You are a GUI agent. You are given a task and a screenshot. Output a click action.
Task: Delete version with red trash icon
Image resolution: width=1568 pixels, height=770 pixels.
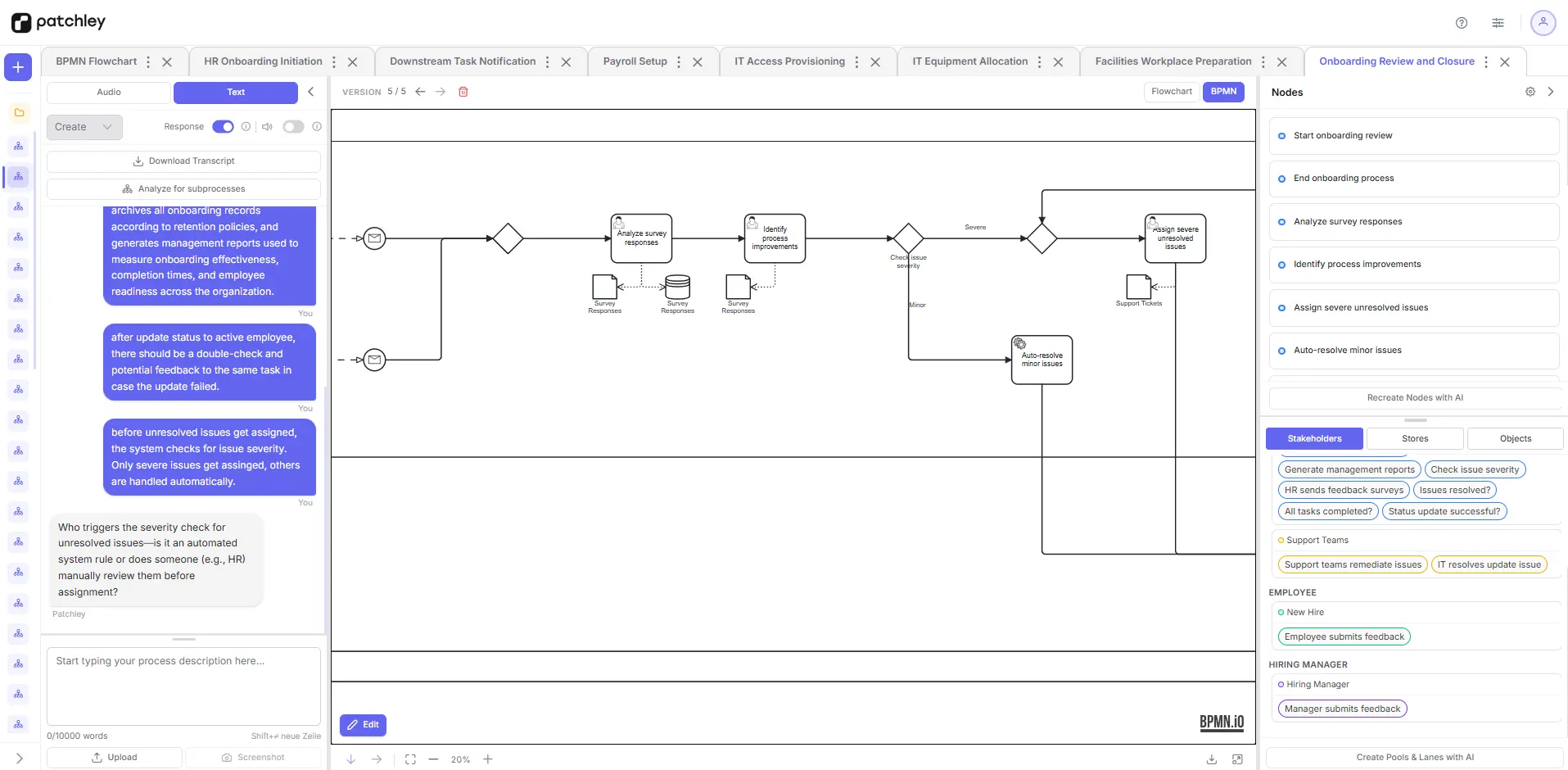pos(463,92)
